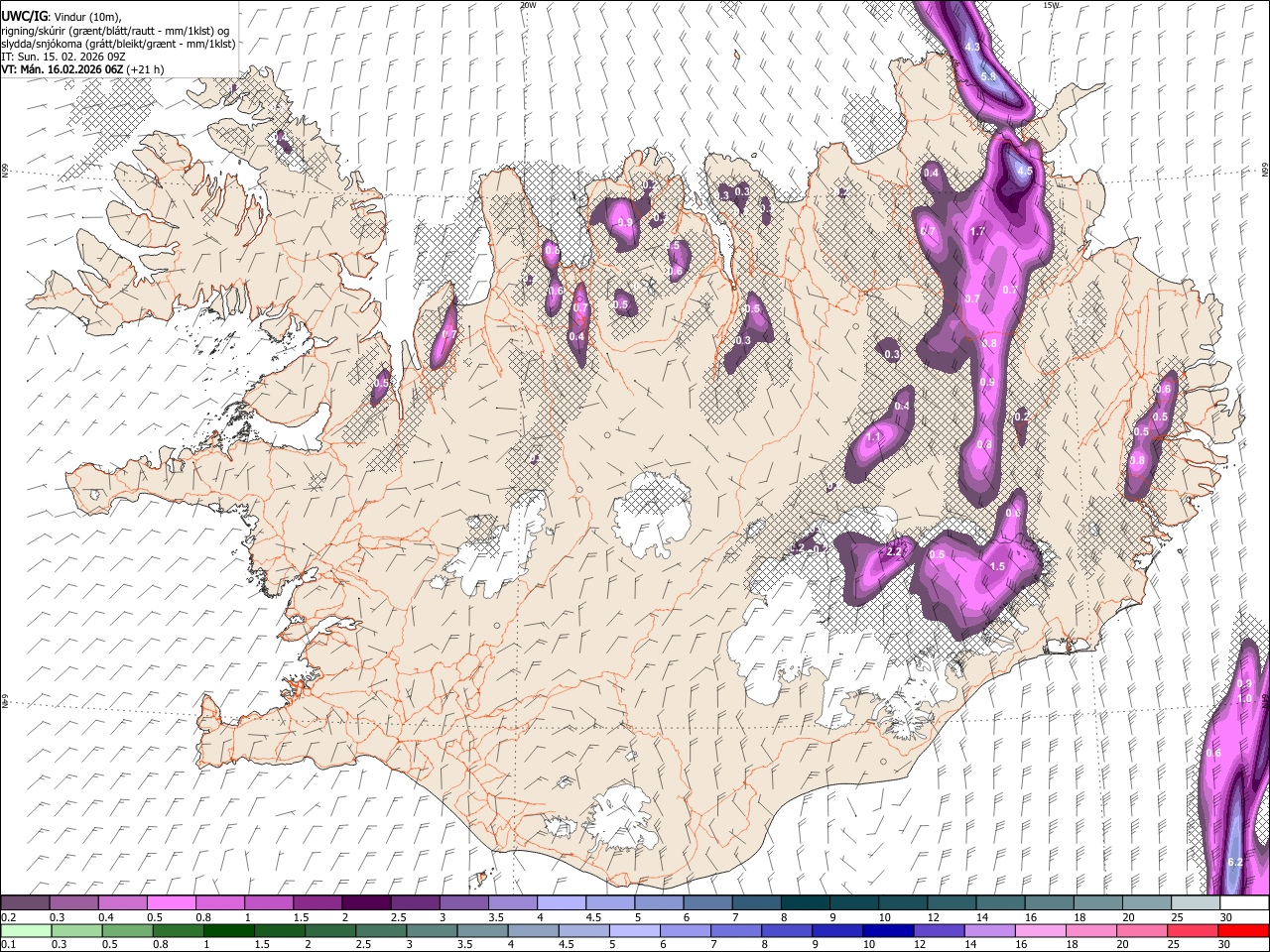
Task: Click the 15W longitude label
Action: coord(1051,5)
